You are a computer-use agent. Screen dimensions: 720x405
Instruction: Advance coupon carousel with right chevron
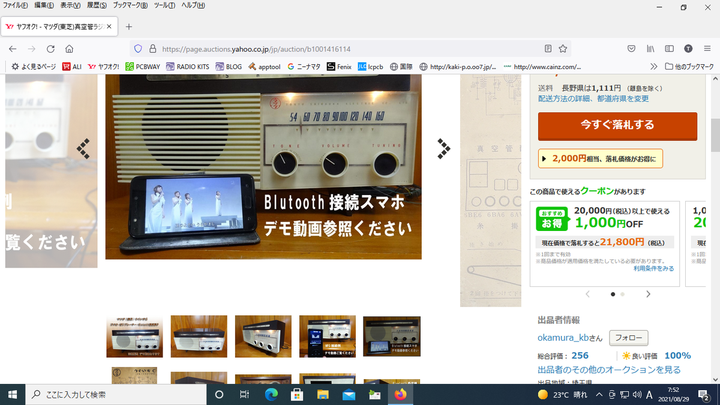[648, 294]
